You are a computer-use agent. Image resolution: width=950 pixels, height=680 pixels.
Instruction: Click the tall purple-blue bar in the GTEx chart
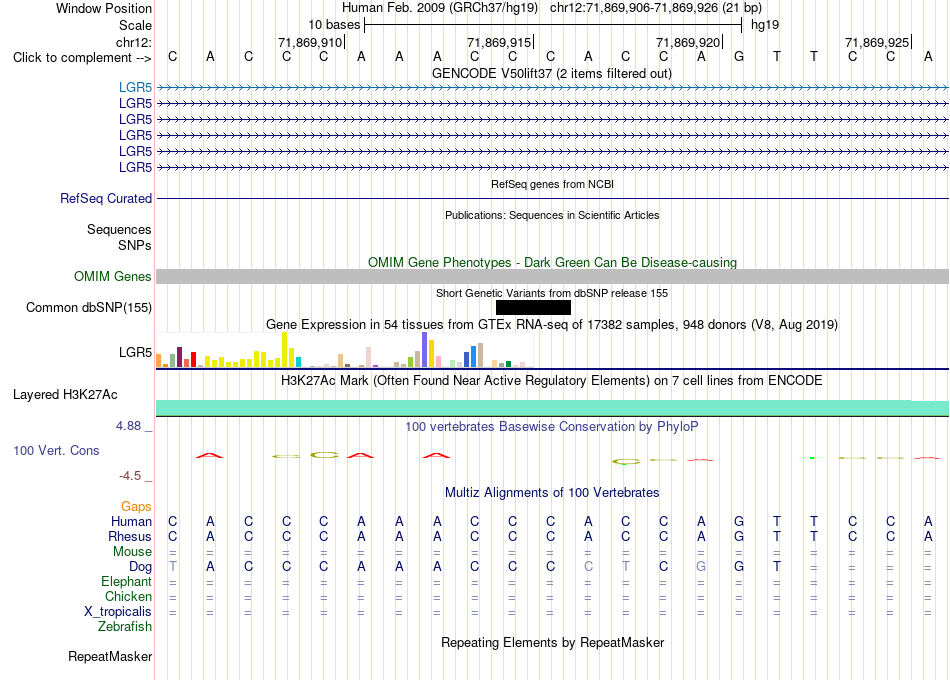coord(425,350)
